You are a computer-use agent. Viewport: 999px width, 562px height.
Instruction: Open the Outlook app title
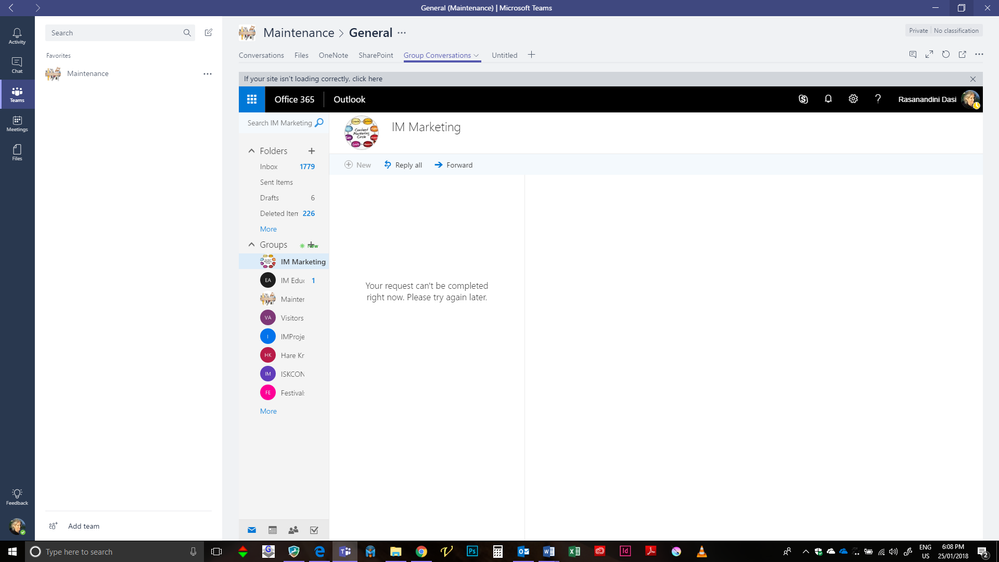pos(349,99)
